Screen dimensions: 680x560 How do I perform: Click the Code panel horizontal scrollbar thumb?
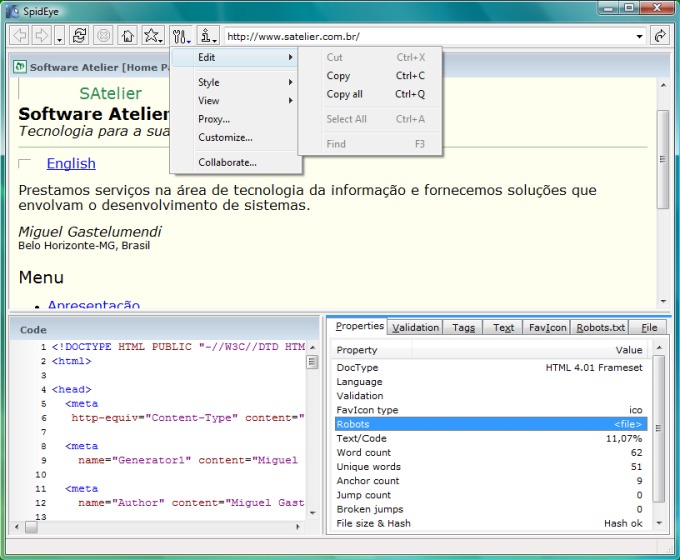(x=31, y=527)
